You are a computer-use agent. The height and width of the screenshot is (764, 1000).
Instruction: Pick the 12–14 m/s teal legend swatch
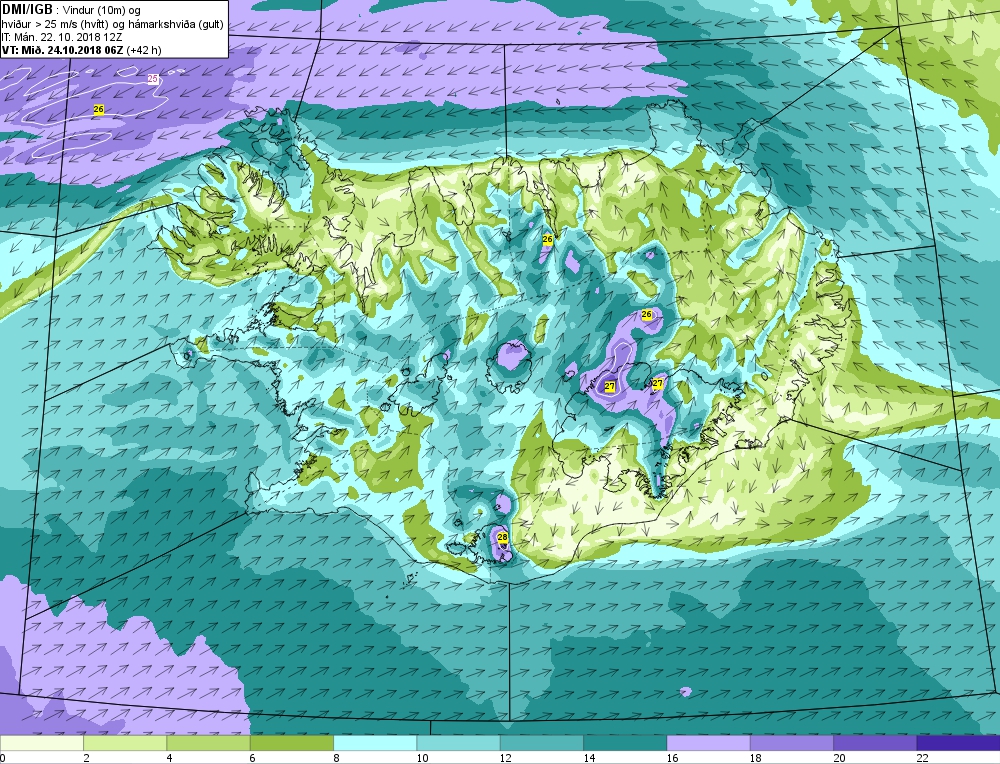click(x=541, y=743)
